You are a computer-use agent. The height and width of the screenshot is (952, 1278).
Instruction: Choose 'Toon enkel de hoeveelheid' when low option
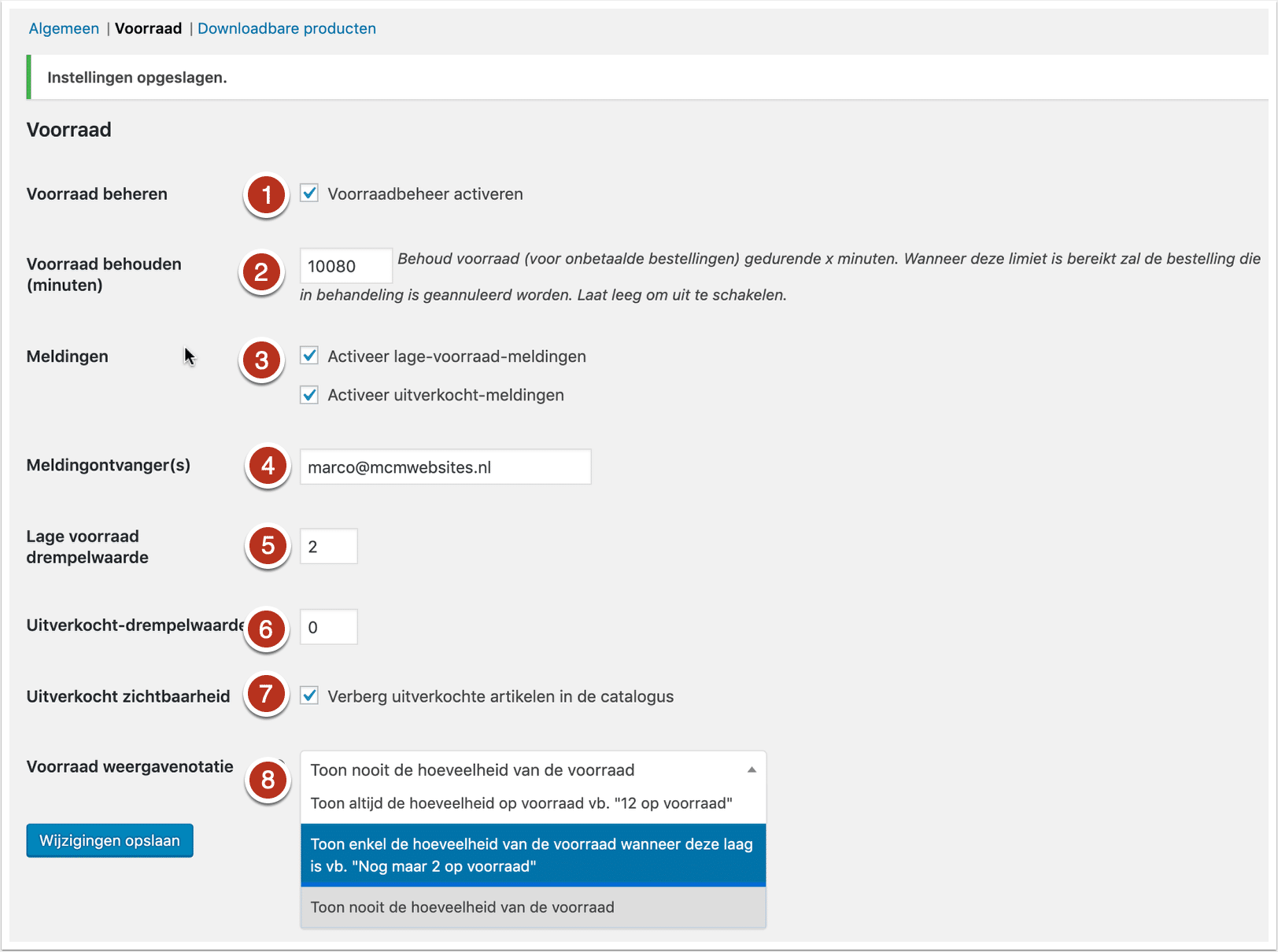pyautogui.click(x=533, y=855)
